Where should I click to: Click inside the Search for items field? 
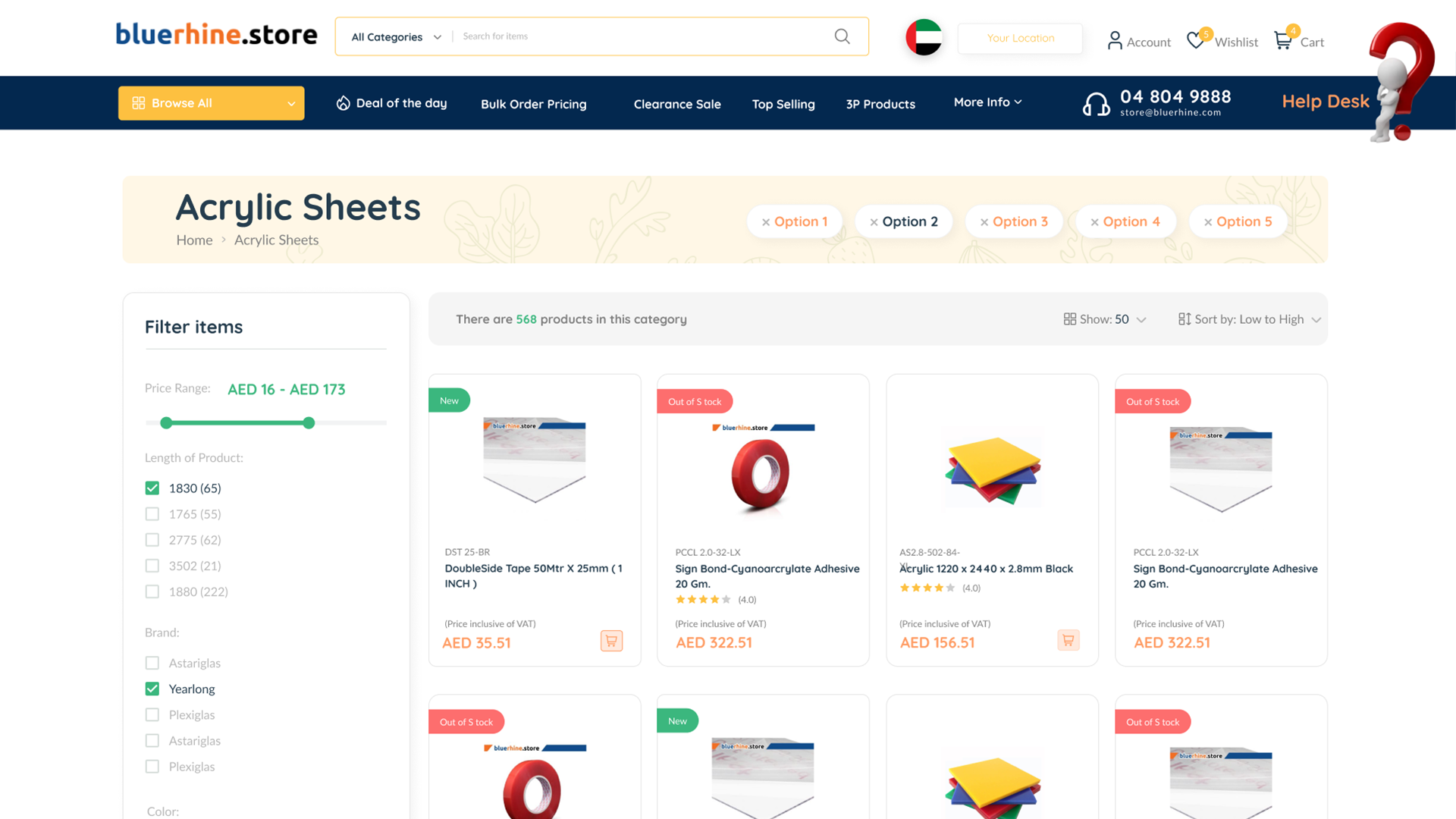pos(641,36)
